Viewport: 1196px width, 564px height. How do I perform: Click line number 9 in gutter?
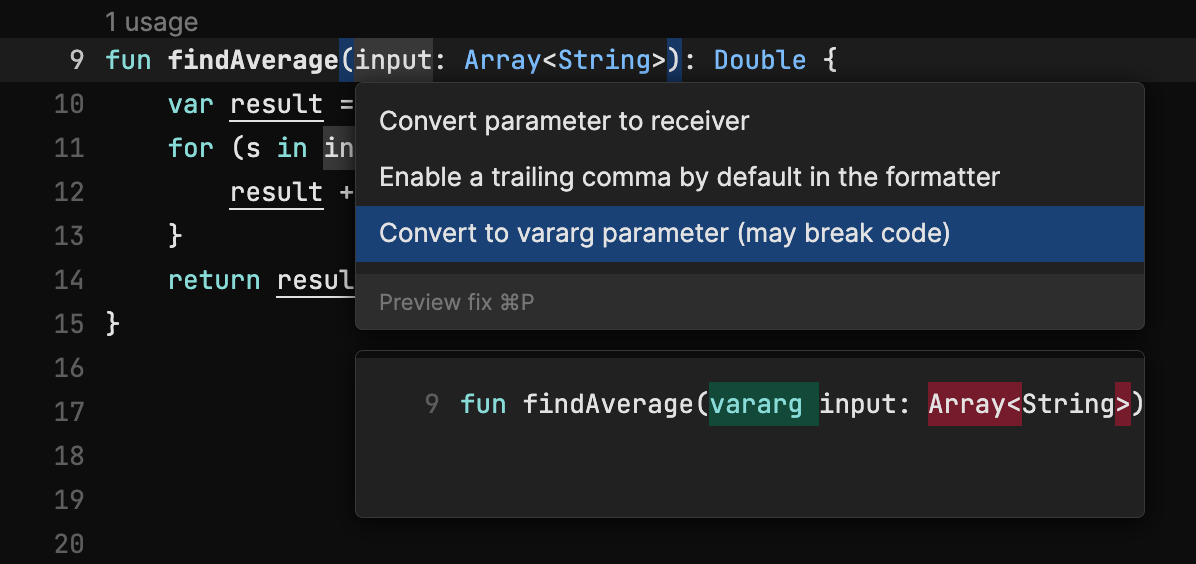pos(76,60)
